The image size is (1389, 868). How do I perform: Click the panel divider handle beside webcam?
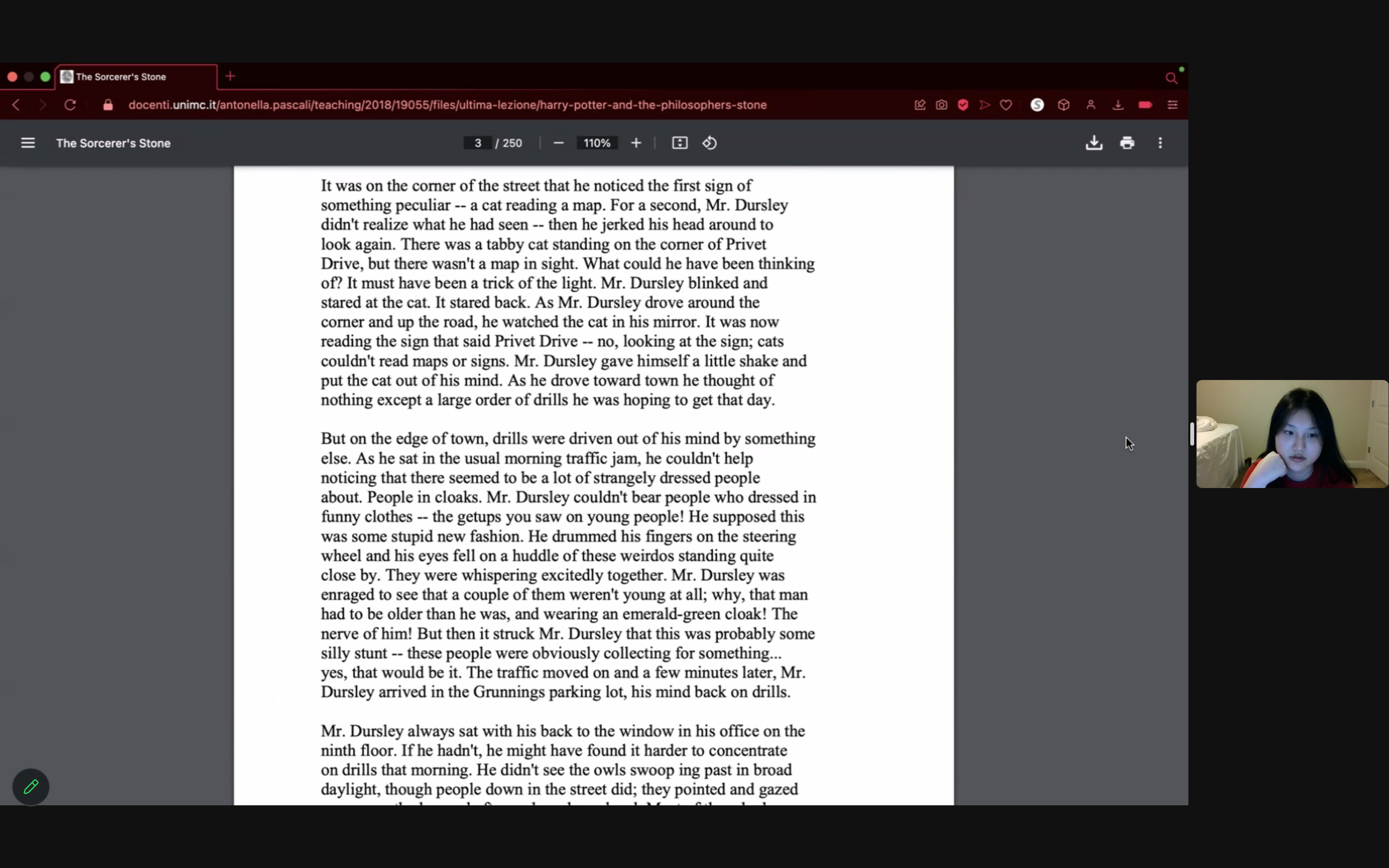[x=1192, y=434]
